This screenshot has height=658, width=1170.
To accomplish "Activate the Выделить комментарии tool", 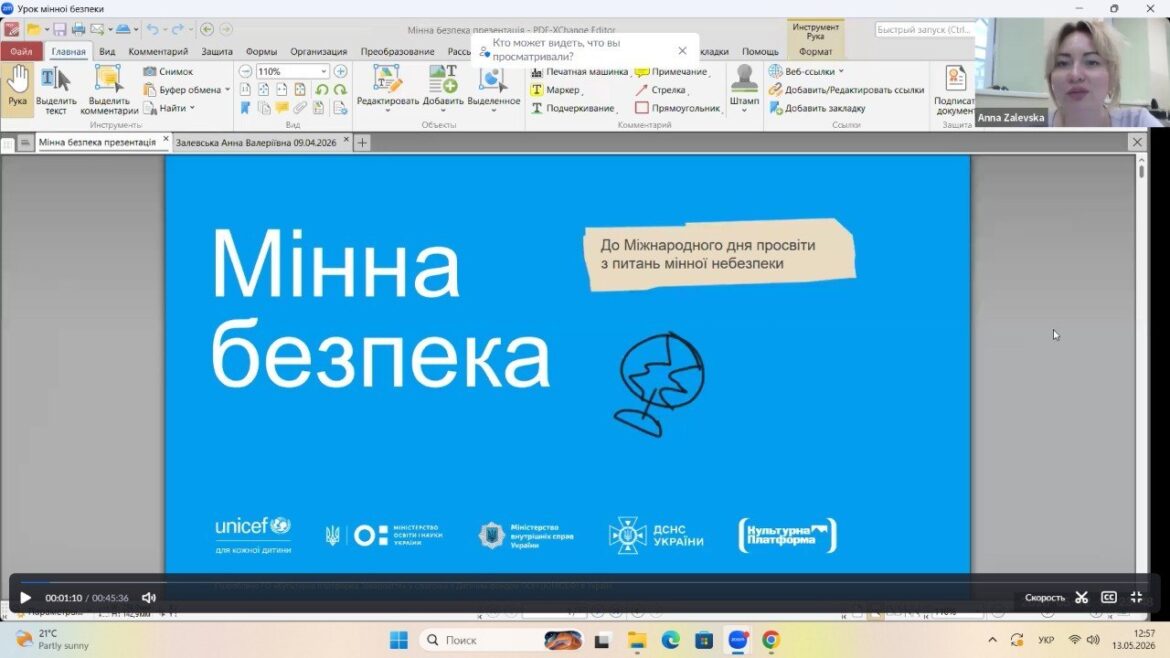I will pos(109,91).
